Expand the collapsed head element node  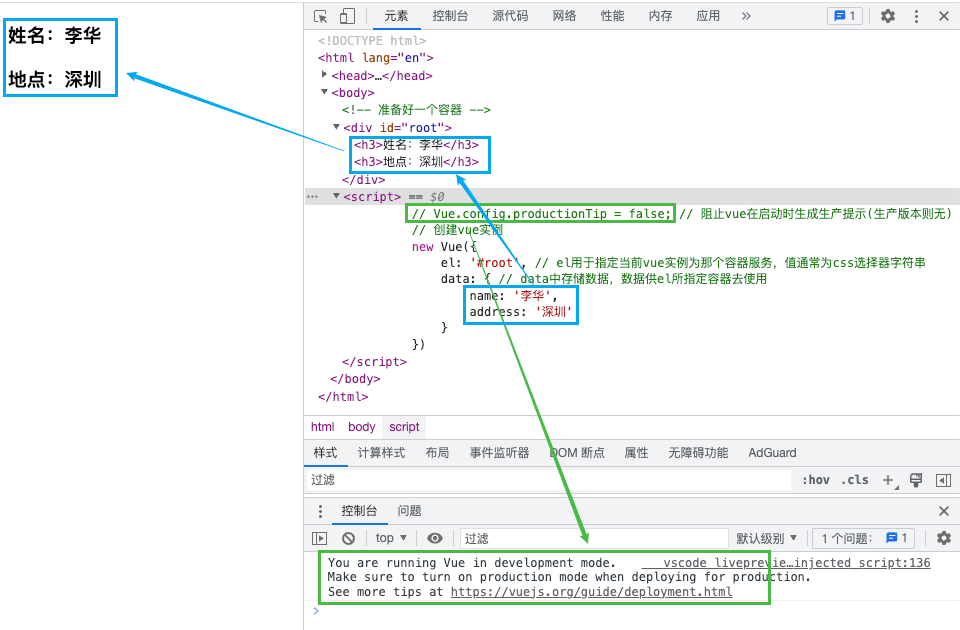[x=325, y=75]
